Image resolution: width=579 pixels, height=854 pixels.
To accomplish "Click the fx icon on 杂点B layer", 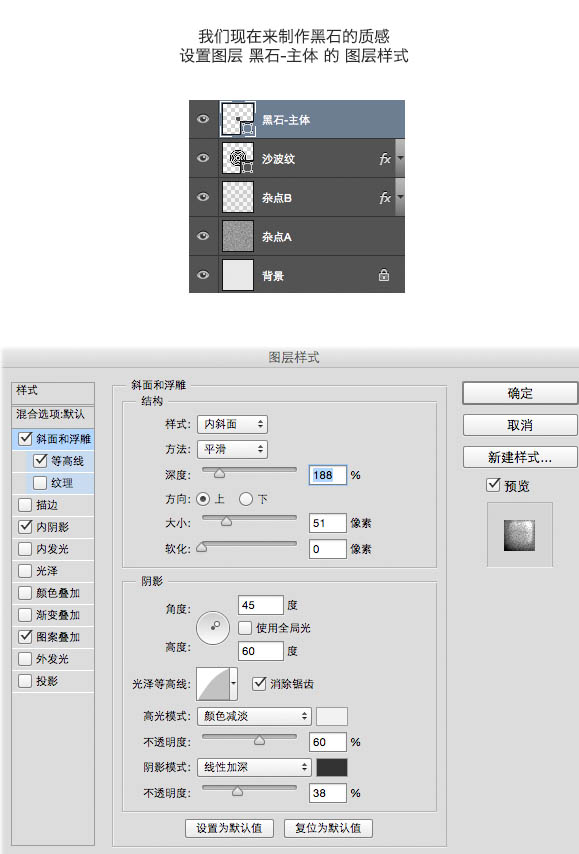I will pos(385,197).
